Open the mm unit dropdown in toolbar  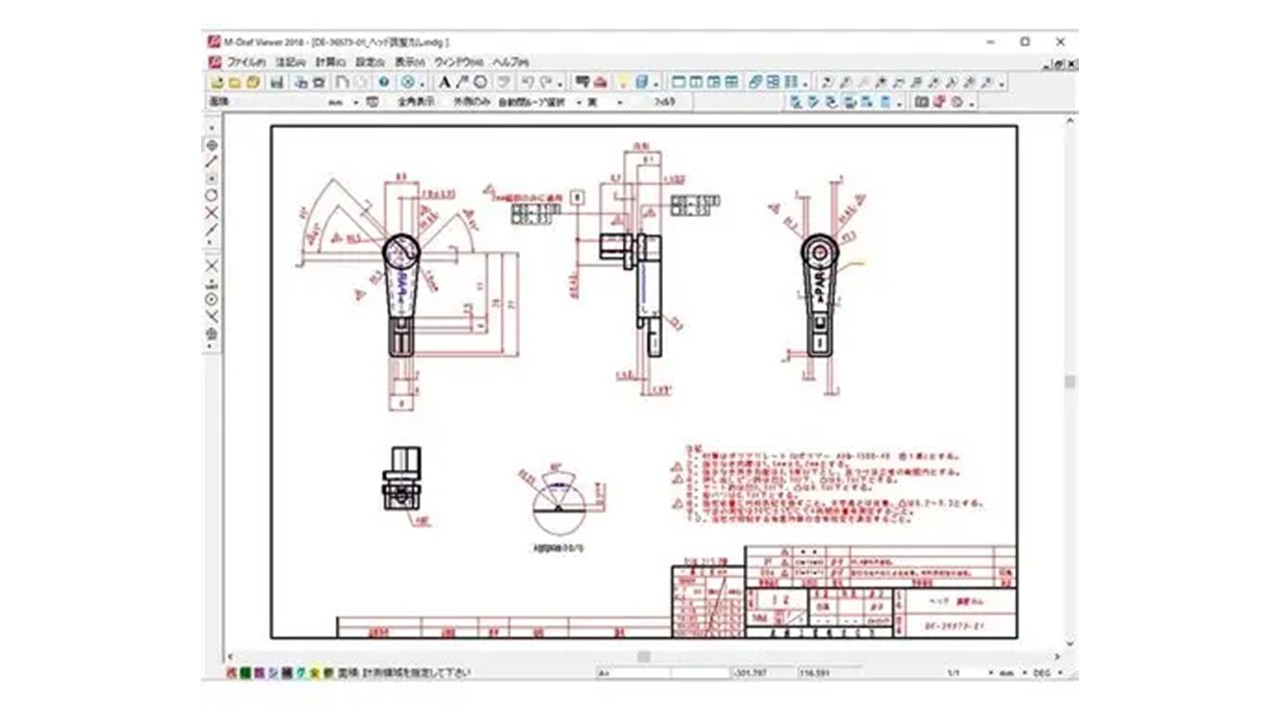point(357,102)
